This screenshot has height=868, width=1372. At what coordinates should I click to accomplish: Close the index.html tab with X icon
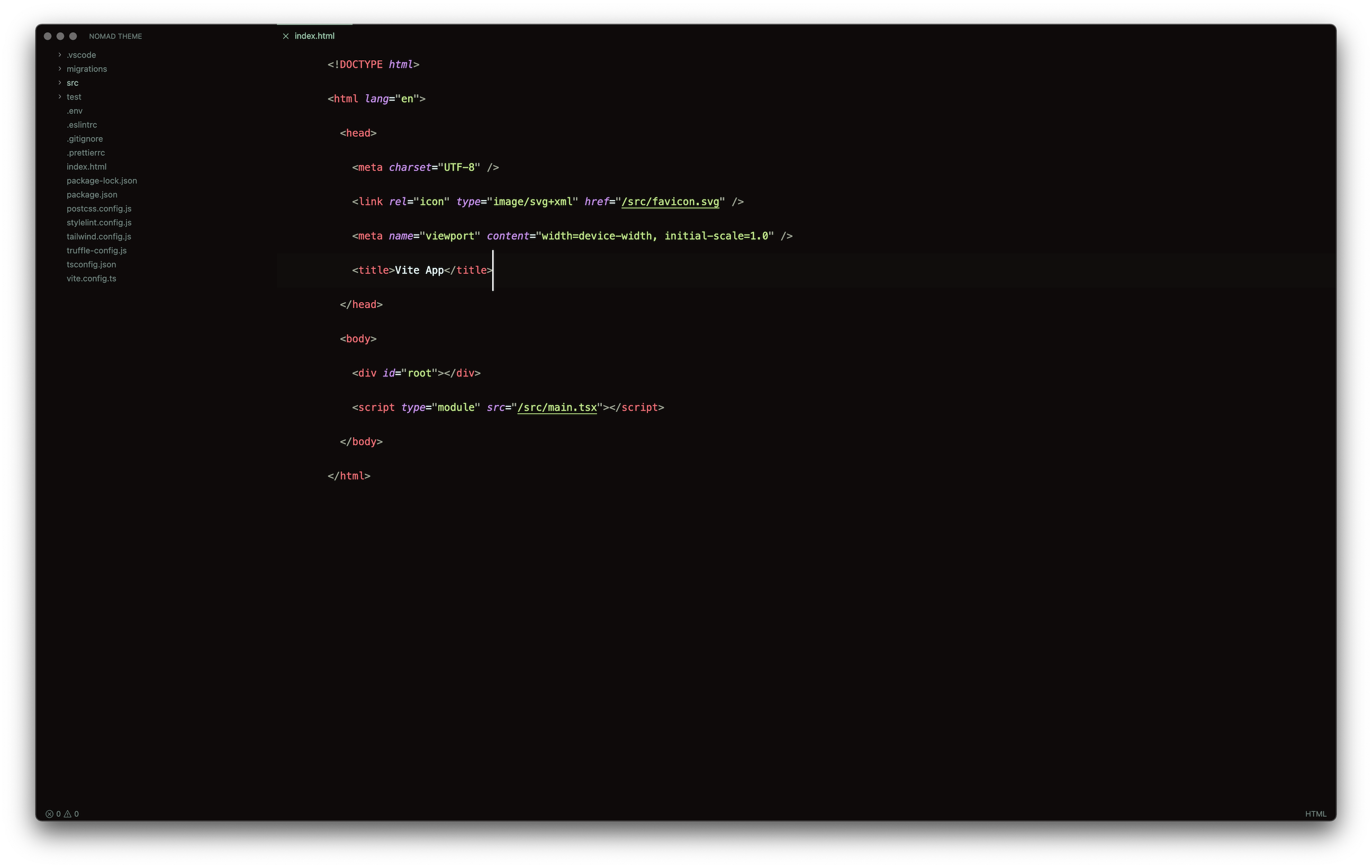coord(285,36)
